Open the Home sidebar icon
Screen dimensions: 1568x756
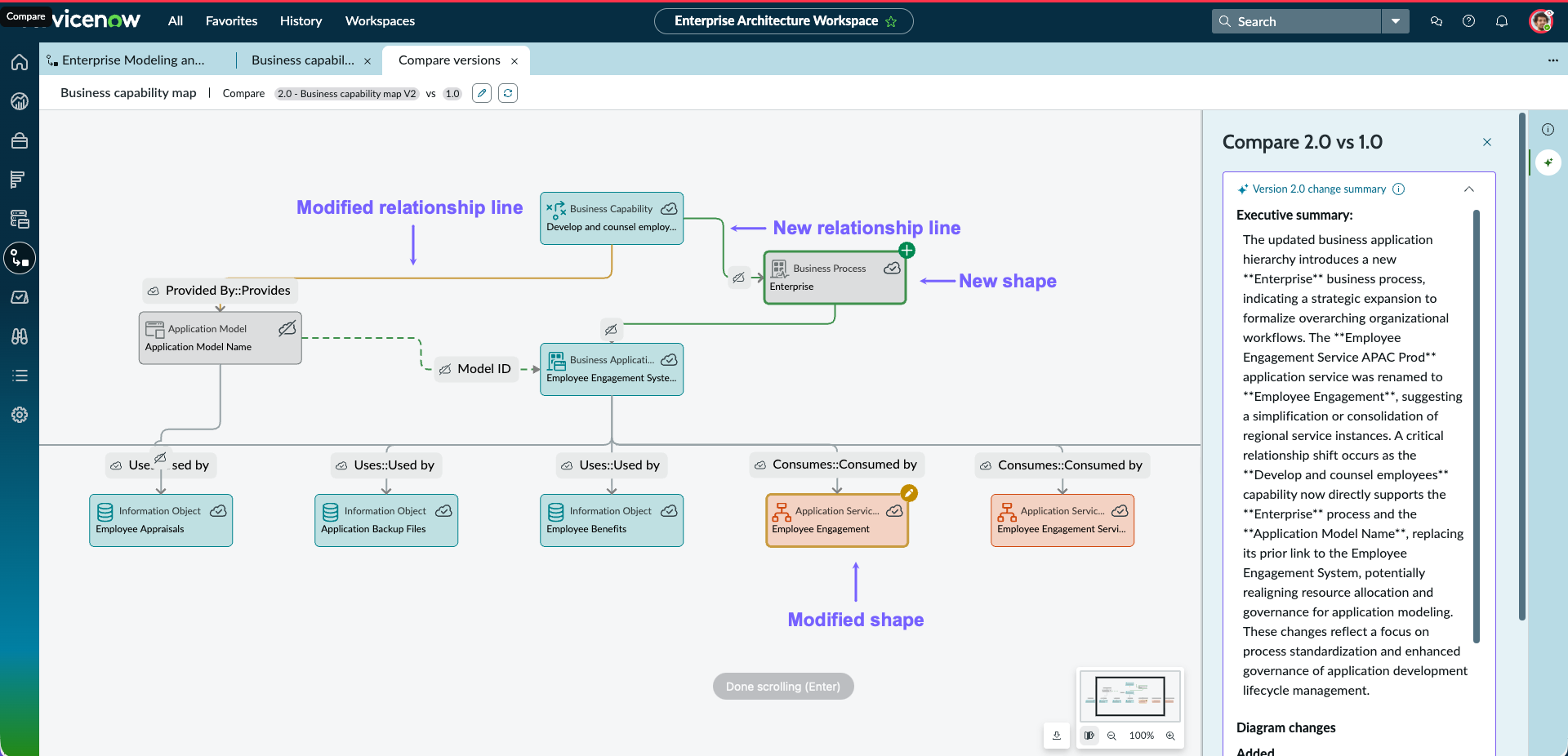(x=20, y=62)
